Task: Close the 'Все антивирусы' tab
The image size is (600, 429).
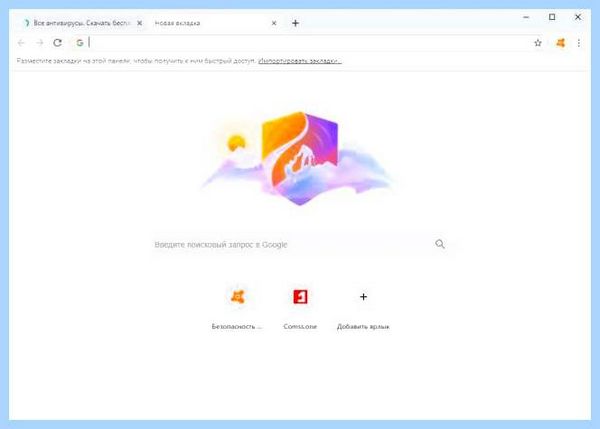Action: [x=140, y=23]
